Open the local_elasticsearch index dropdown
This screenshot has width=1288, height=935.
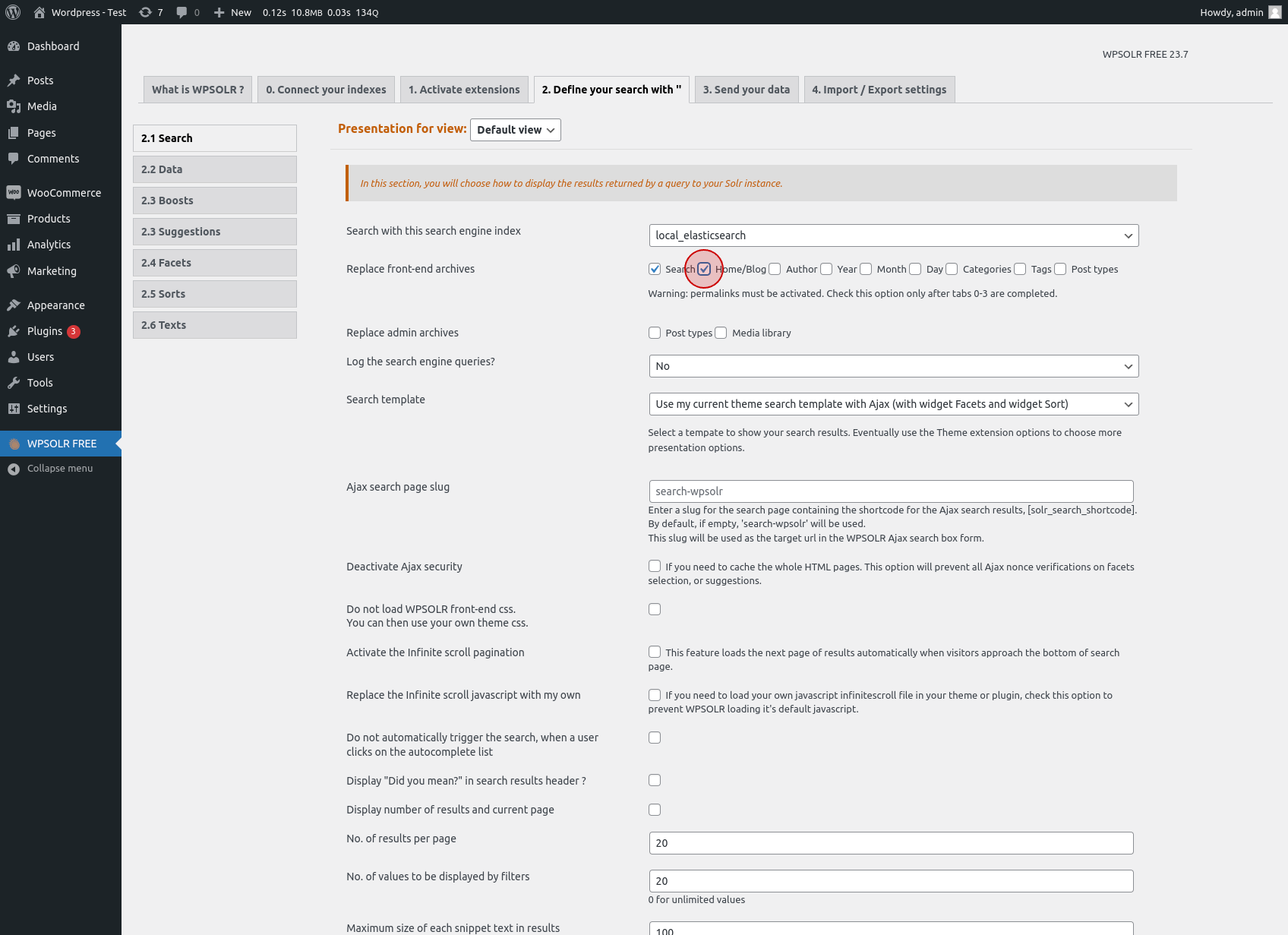click(894, 235)
